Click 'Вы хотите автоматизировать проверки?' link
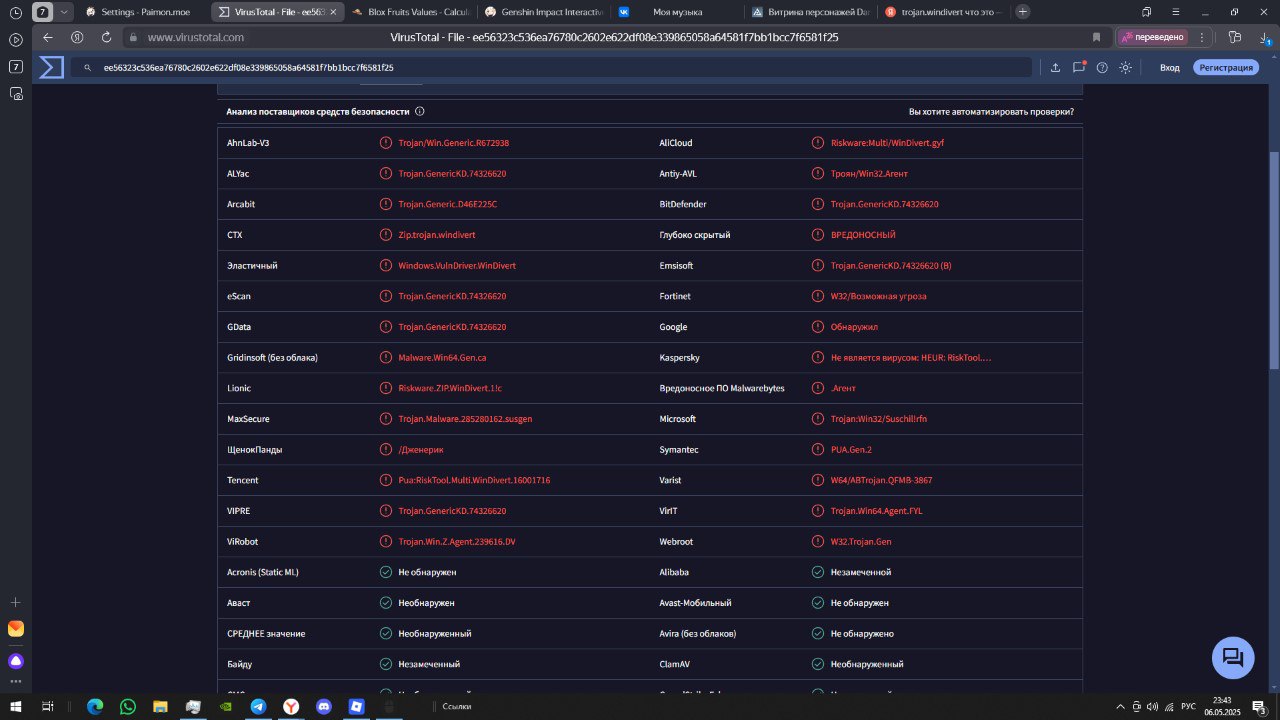The height and width of the screenshot is (720, 1280). pos(991,112)
